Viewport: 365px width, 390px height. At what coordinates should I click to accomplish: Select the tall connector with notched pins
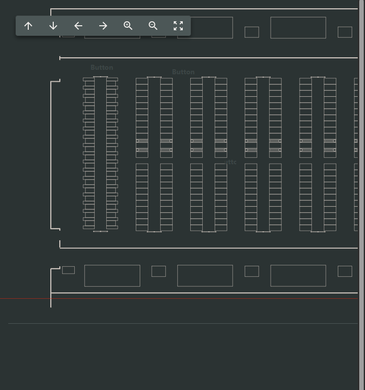click(x=100, y=154)
